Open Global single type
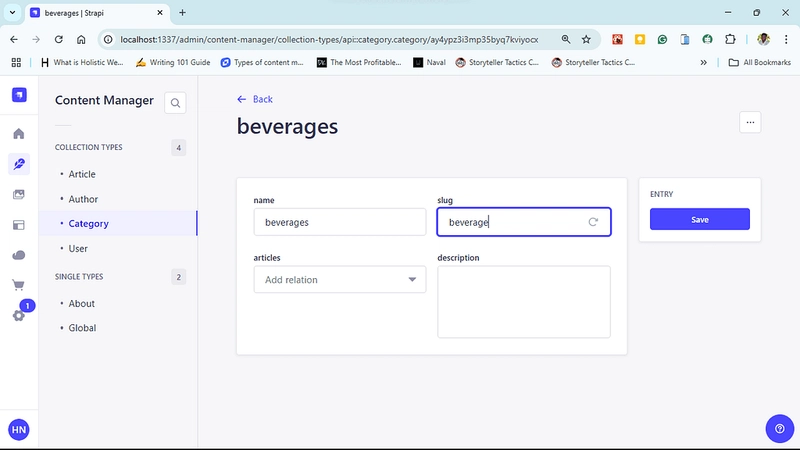Screen dimensions: 800x450 tap(82, 328)
